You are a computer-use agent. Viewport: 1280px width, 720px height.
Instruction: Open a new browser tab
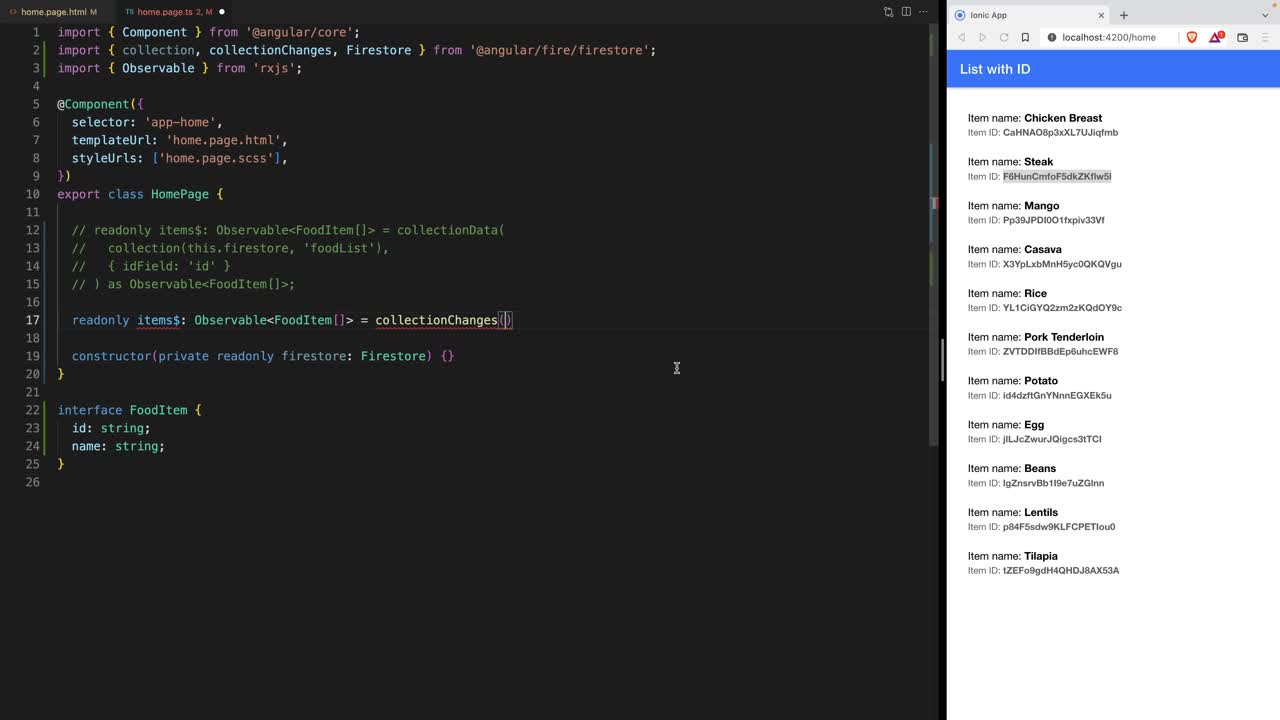(1123, 15)
